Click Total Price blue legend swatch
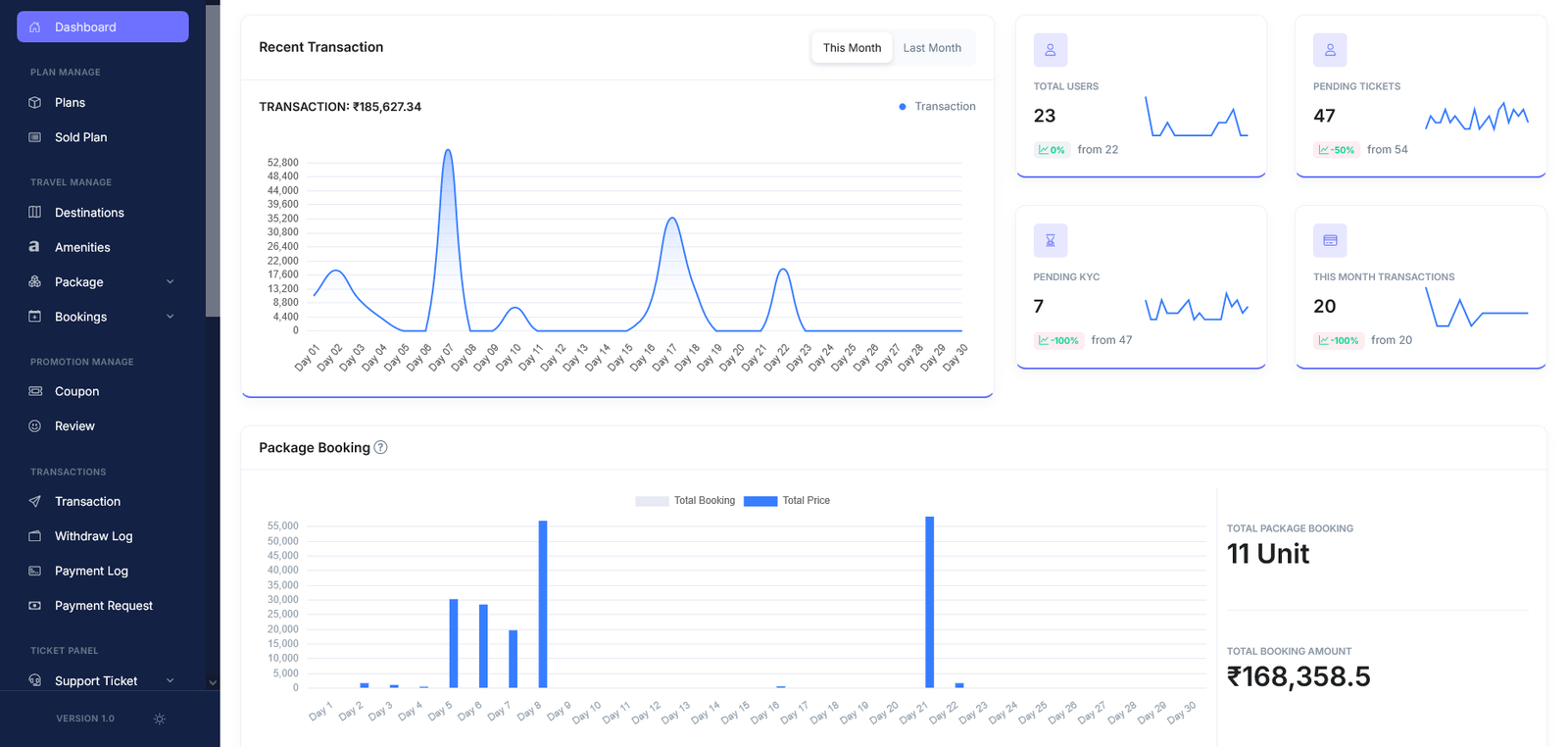 (x=759, y=501)
